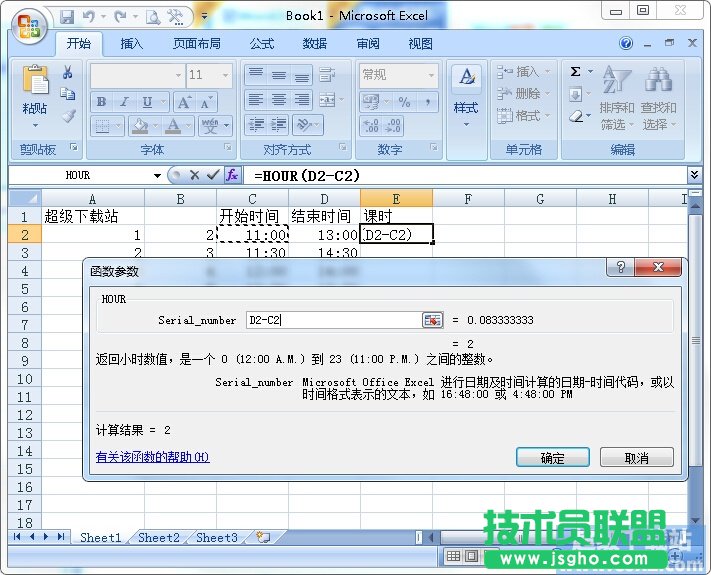The width and height of the screenshot is (711, 575).
Task: Expand the font size dropdown
Action: click(x=226, y=75)
